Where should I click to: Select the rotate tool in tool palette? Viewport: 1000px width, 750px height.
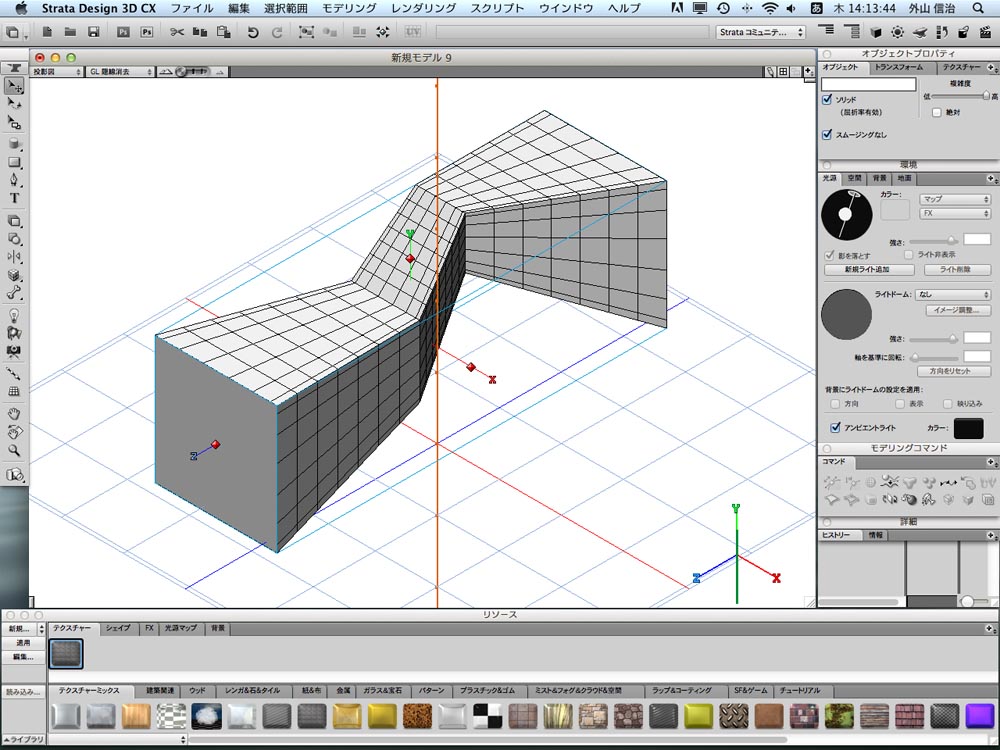pos(14,103)
